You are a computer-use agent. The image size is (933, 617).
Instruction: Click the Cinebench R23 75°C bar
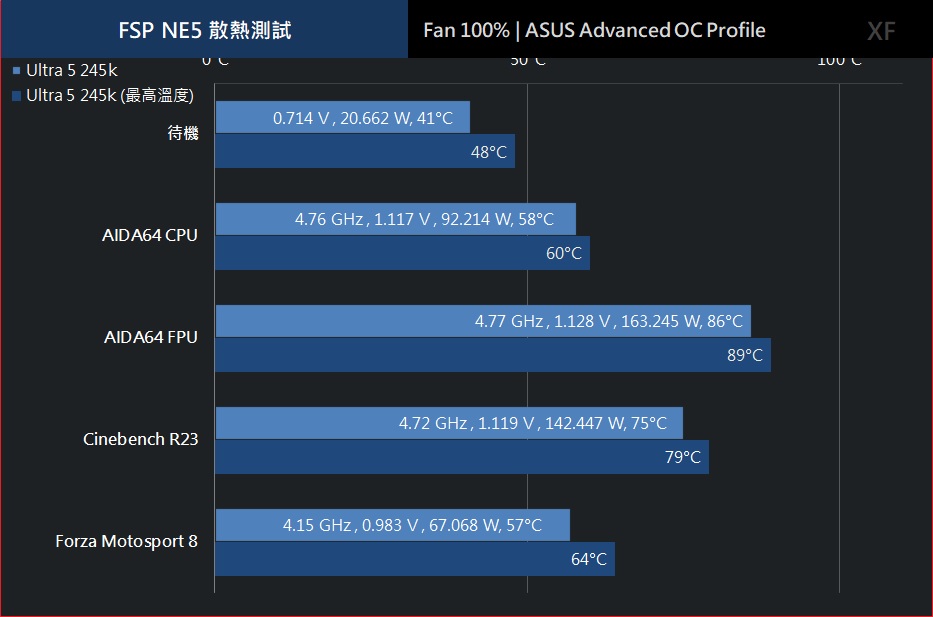449,423
